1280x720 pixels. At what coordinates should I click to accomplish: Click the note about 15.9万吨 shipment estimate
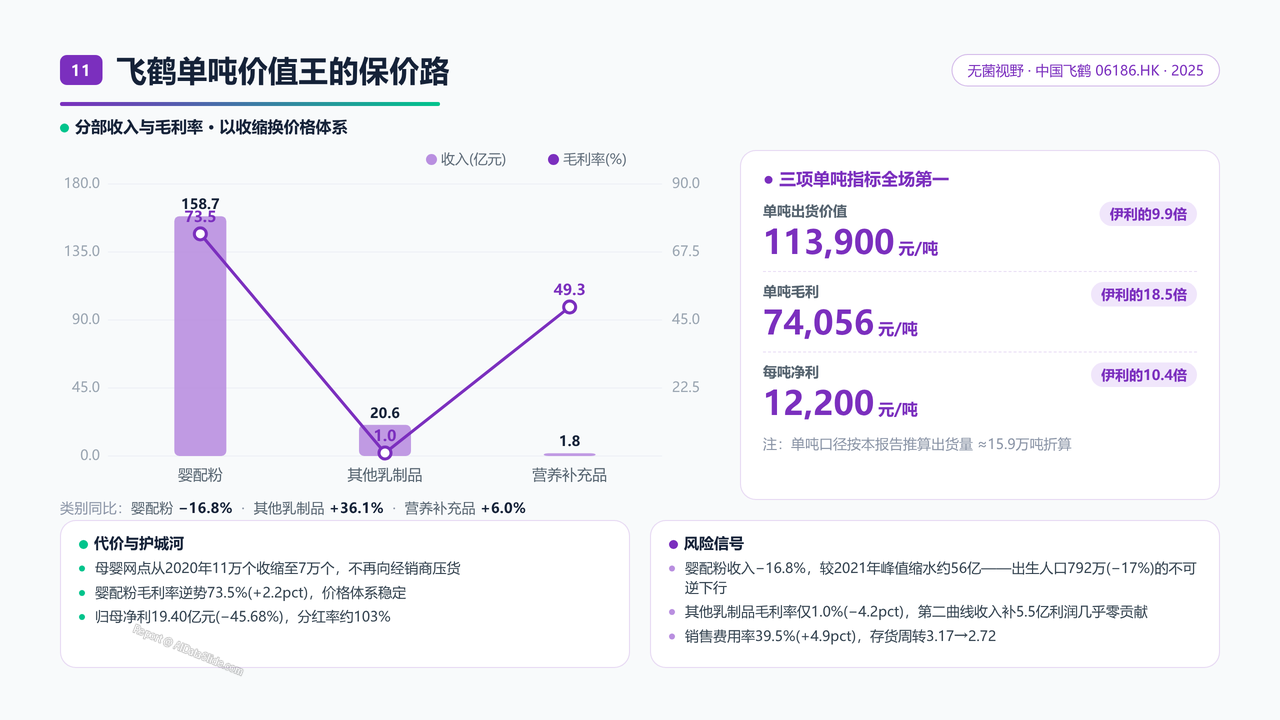[x=917, y=444]
